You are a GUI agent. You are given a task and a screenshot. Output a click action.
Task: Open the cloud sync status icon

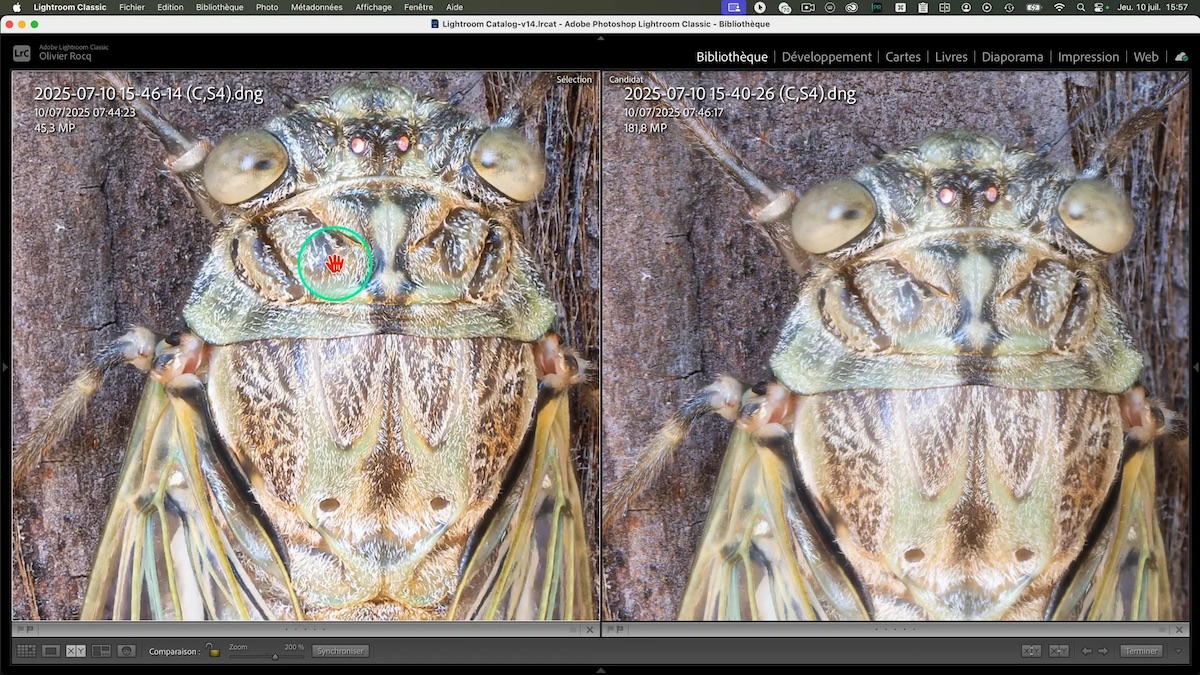(1181, 56)
